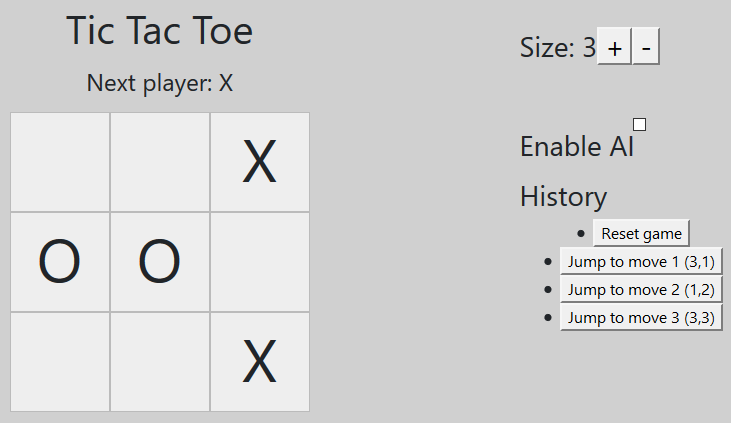Click the O in the center square
This screenshot has width=731, height=423.
click(160, 262)
